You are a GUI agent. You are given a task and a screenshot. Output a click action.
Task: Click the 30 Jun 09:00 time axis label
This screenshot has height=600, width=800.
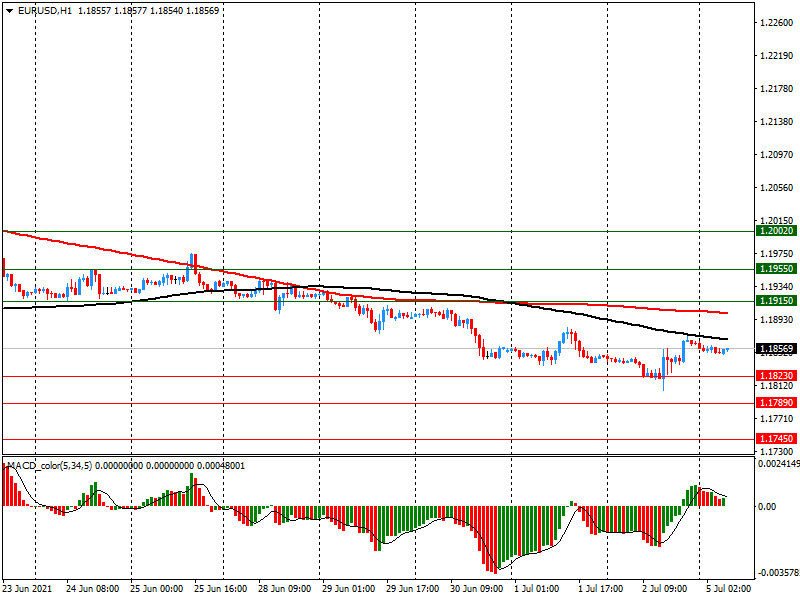click(475, 590)
